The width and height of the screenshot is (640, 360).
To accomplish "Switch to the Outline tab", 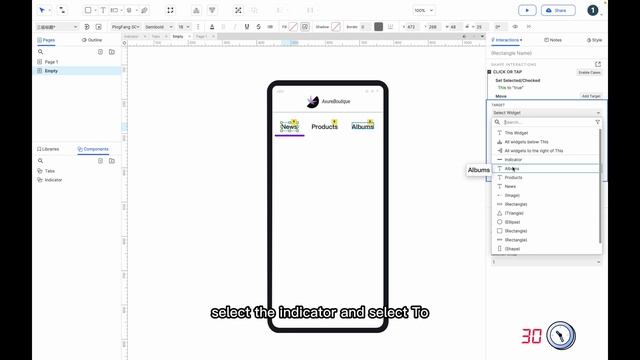I will click(x=92, y=40).
